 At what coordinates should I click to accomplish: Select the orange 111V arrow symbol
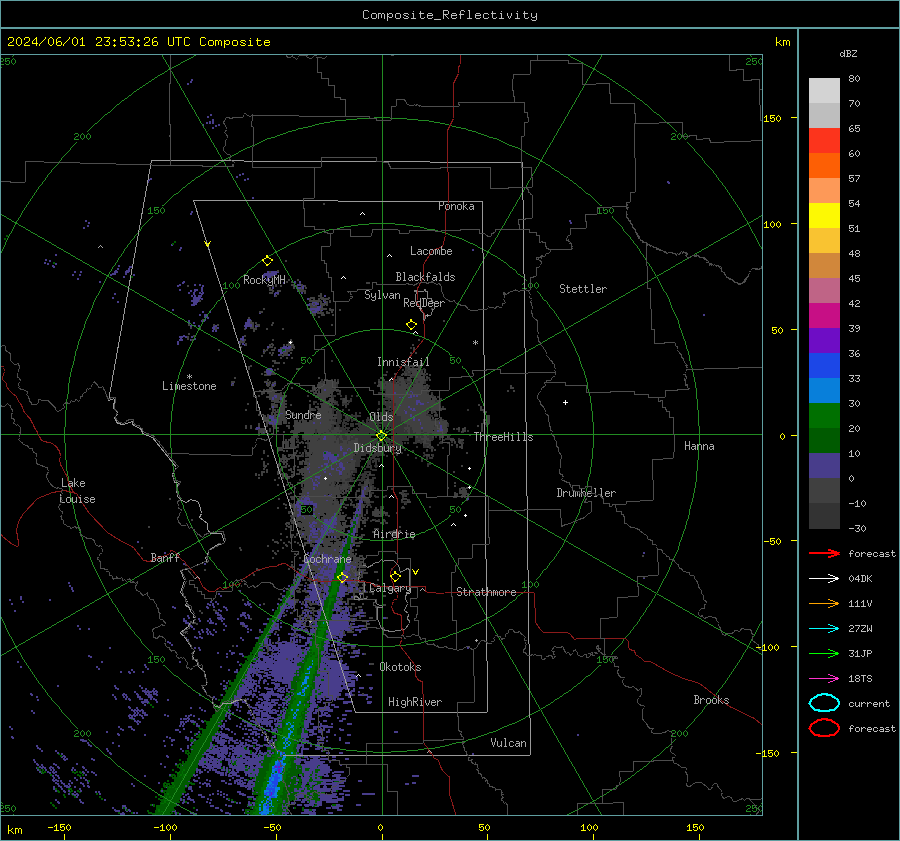[x=824, y=603]
